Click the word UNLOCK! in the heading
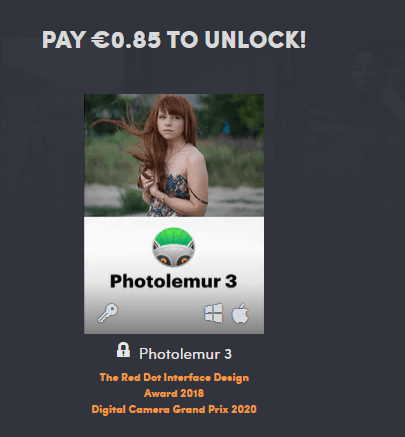The image size is (405, 437). click(x=255, y=40)
